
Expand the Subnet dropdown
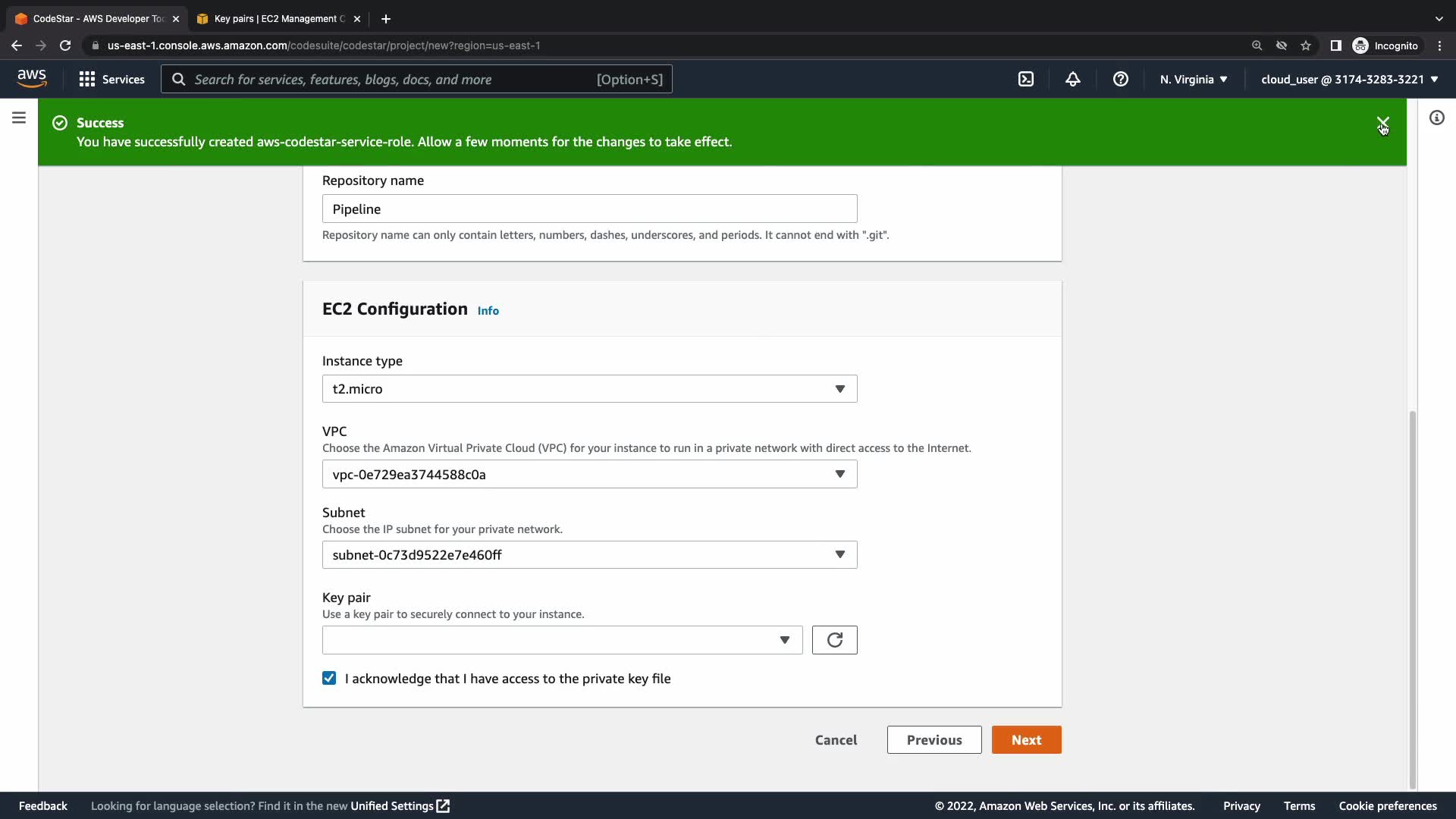[589, 555]
